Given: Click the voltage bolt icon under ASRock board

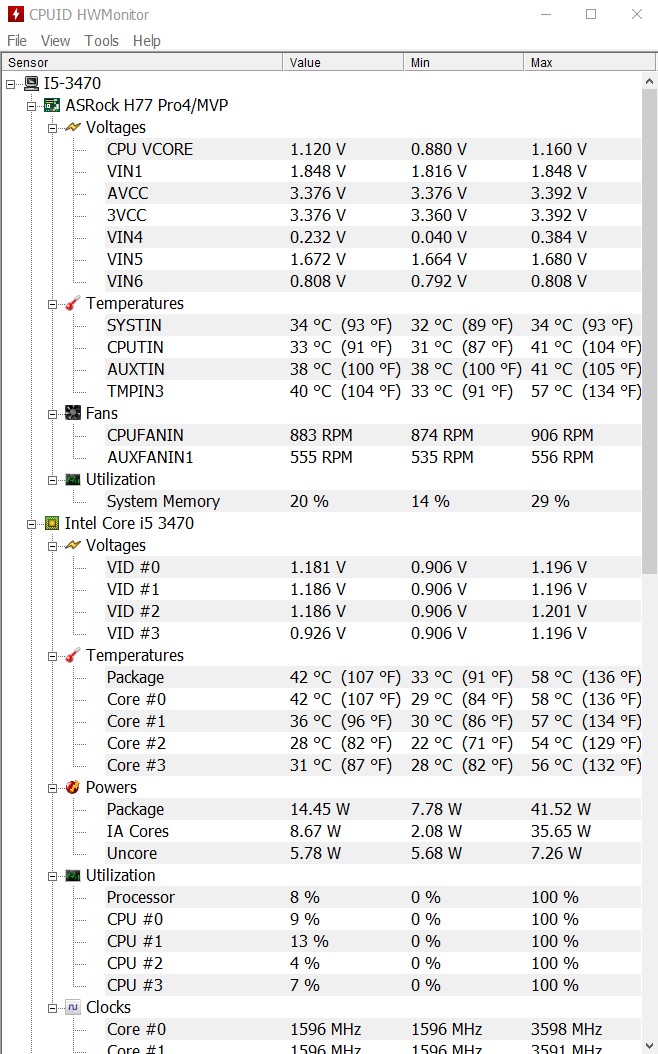Looking at the screenshot, I should tap(73, 127).
